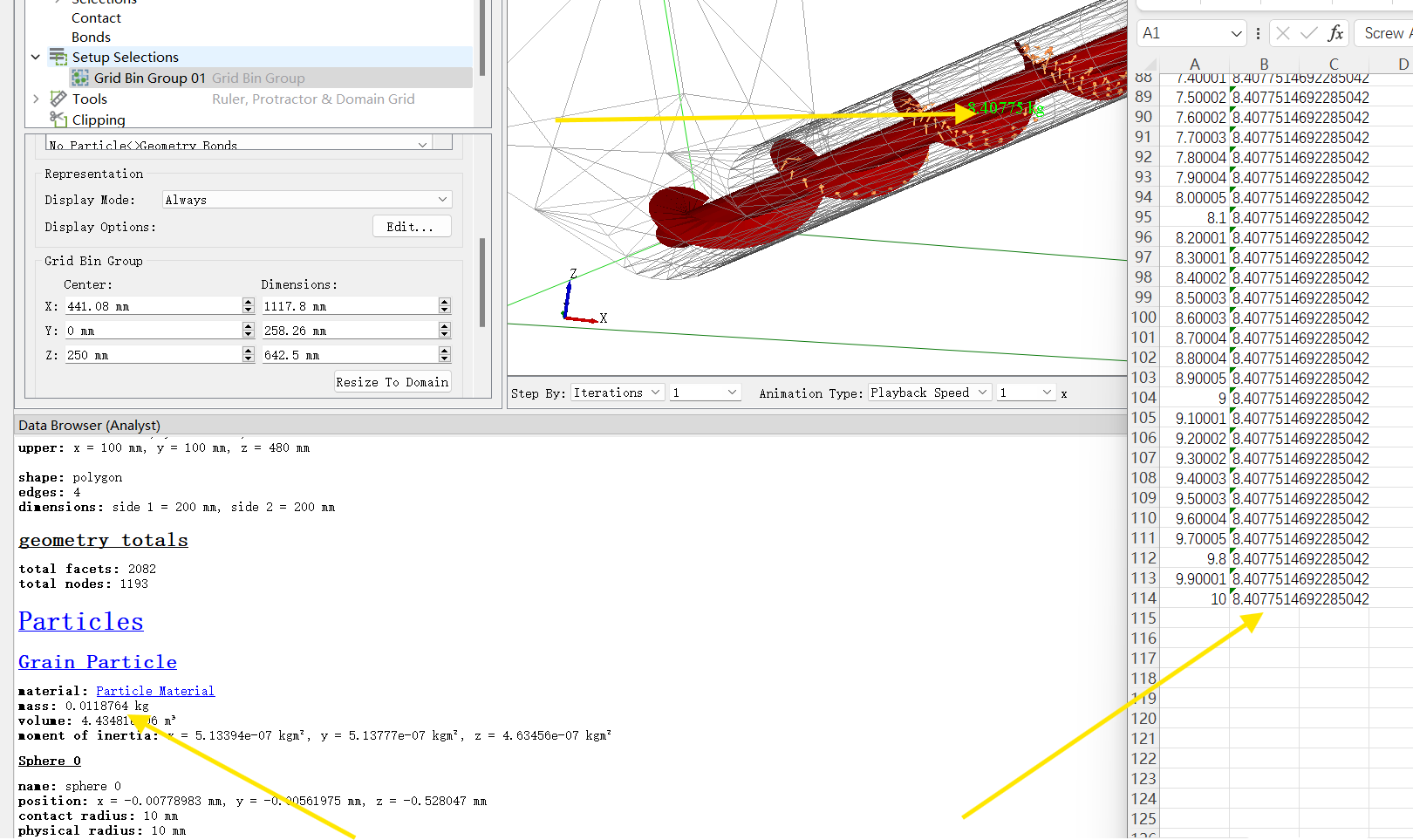Click the Dimensions X input field
Image resolution: width=1413 pixels, height=840 pixels.
350,306
